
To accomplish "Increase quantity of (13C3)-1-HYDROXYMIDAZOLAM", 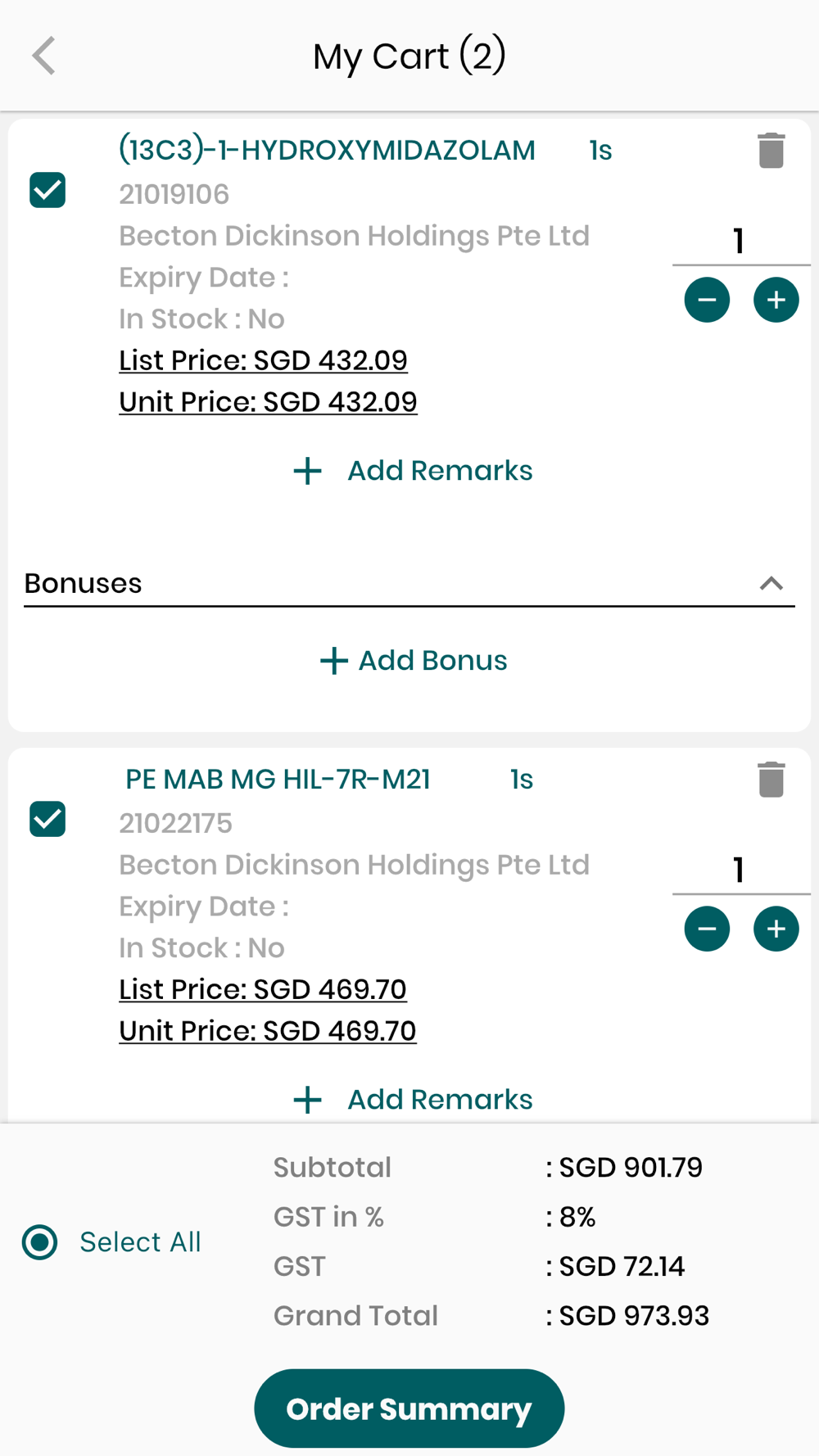I will click(776, 300).
